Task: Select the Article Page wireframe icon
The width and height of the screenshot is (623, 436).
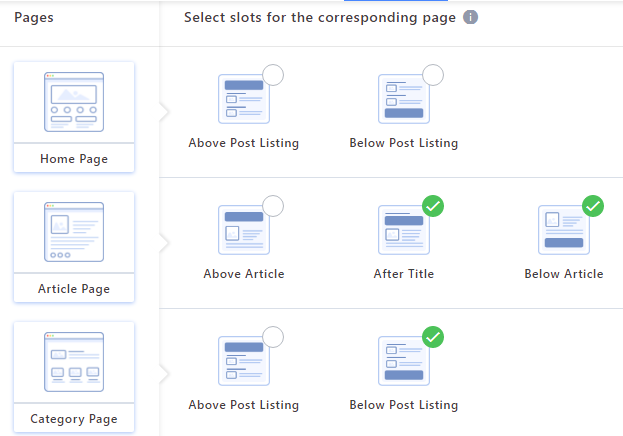Action: point(74,232)
